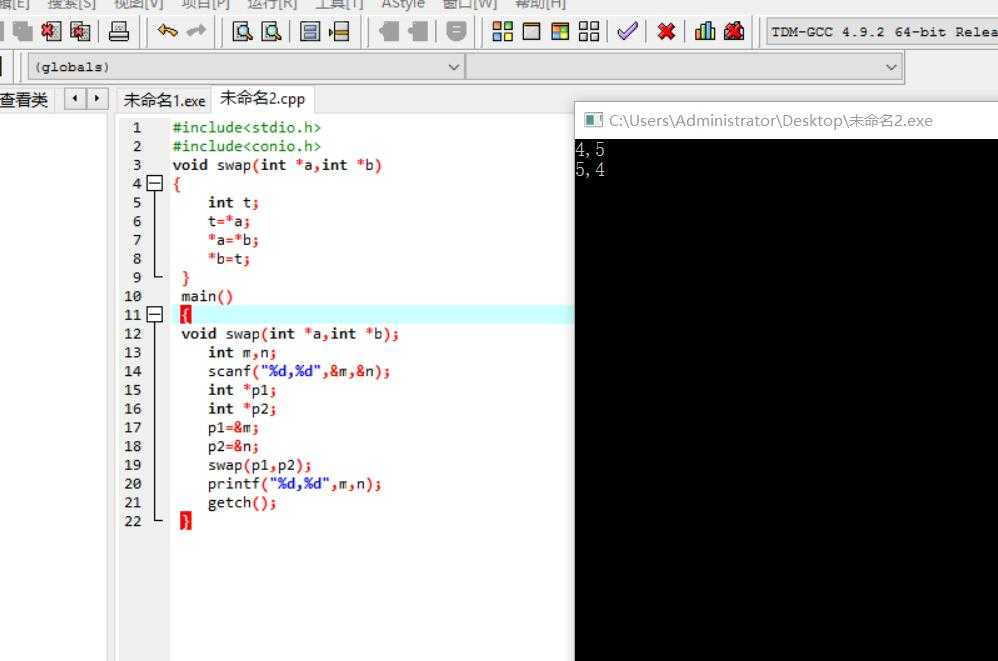Click the Close All files toolbar icon
Viewport: 998px width, 661px height.
click(x=80, y=31)
